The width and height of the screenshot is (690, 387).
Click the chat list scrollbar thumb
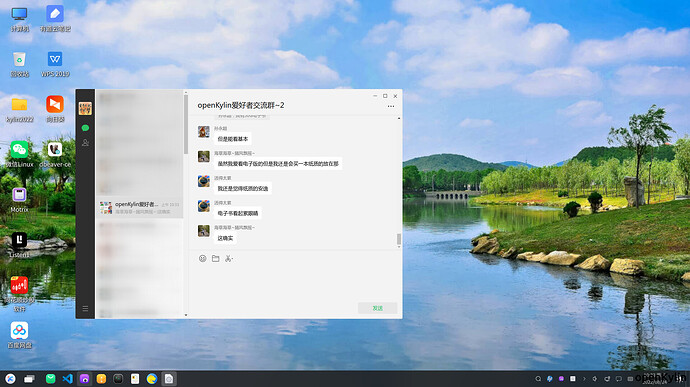point(186,124)
